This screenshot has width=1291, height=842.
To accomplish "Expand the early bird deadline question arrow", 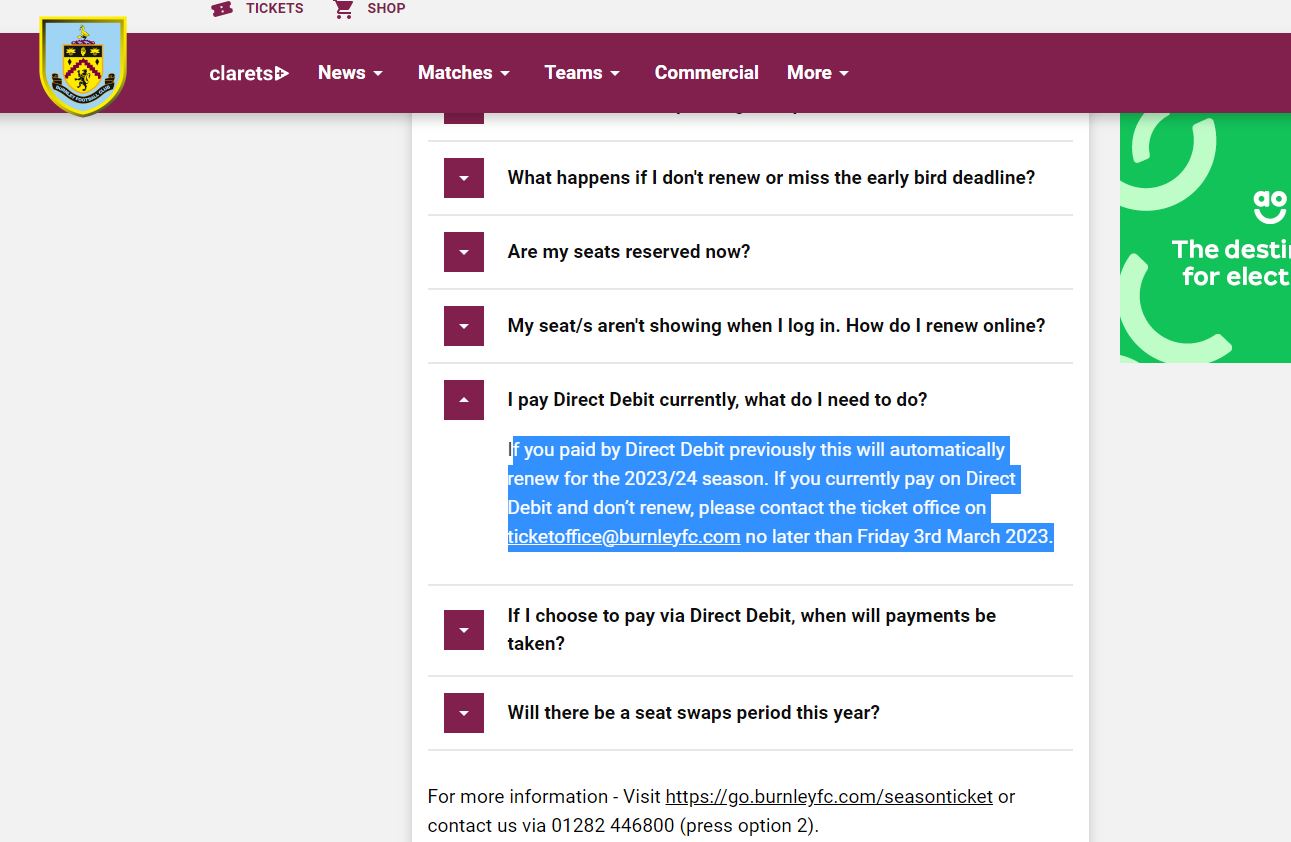I will tap(464, 178).
